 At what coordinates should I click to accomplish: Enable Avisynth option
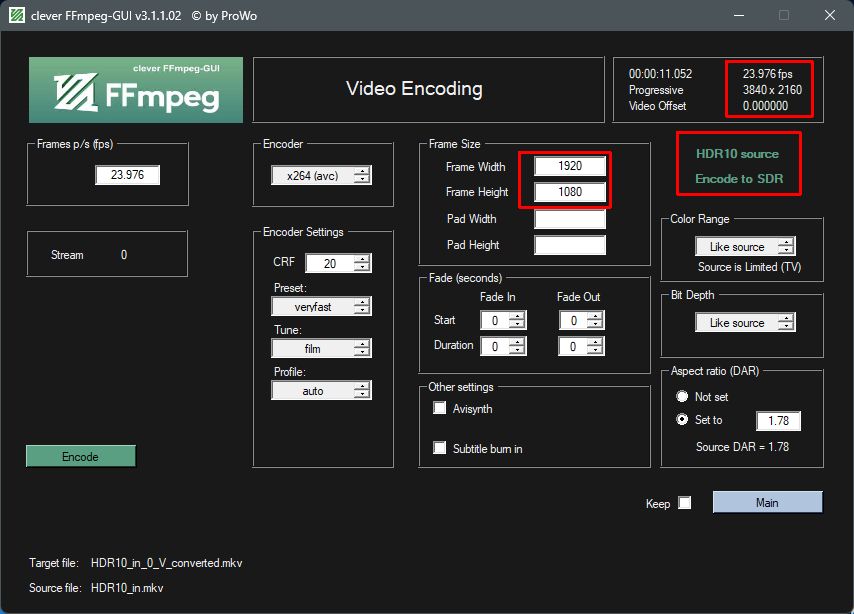pos(440,408)
